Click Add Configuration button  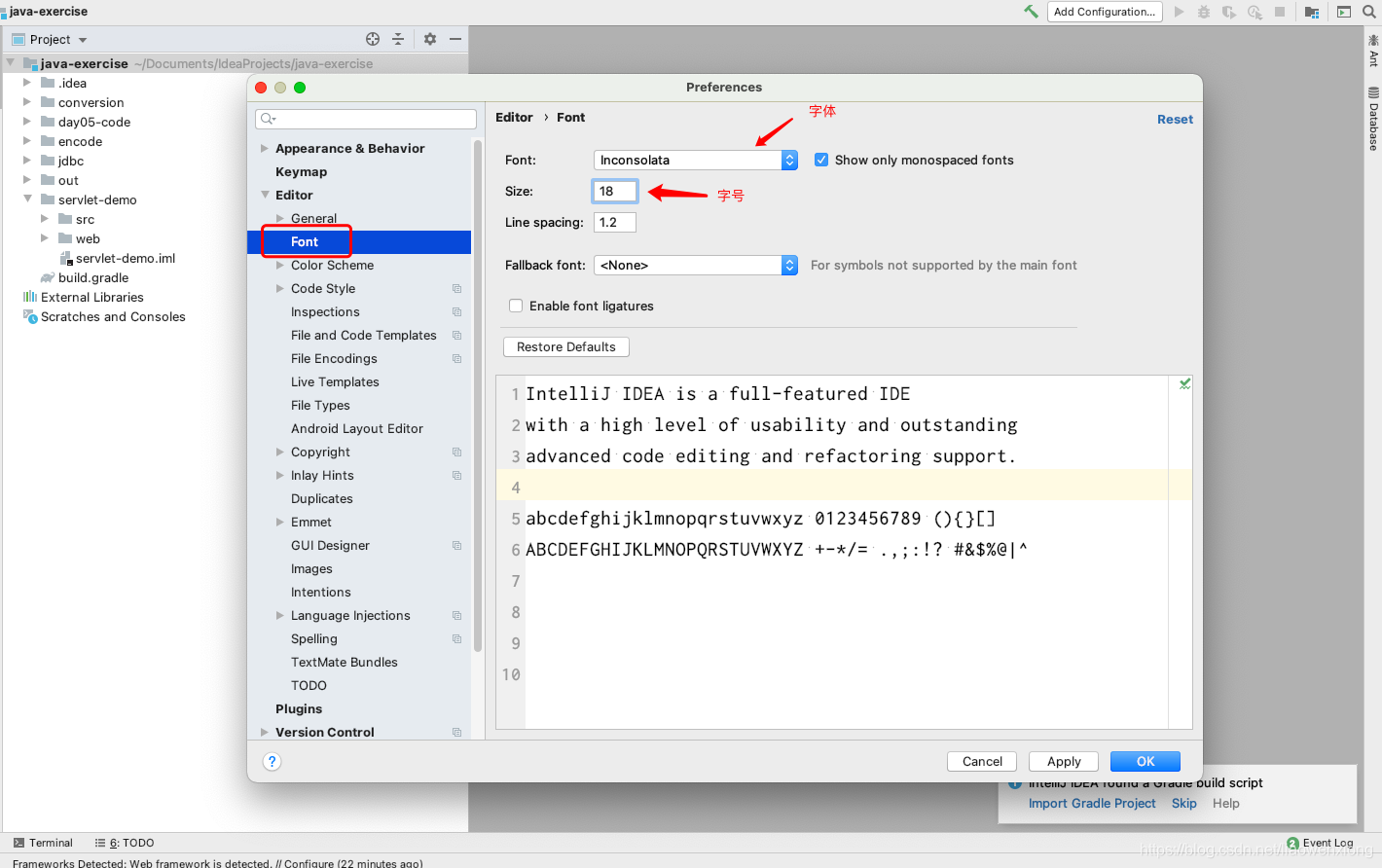pyautogui.click(x=1105, y=12)
